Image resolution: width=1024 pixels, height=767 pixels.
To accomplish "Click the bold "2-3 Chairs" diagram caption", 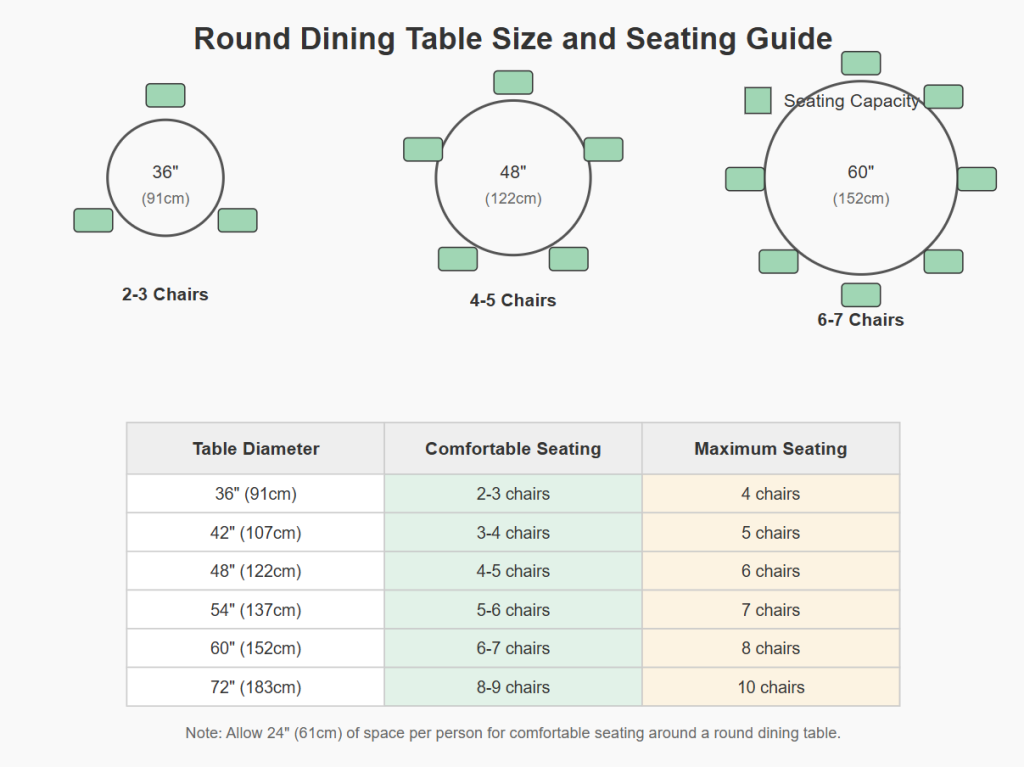I will click(165, 295).
